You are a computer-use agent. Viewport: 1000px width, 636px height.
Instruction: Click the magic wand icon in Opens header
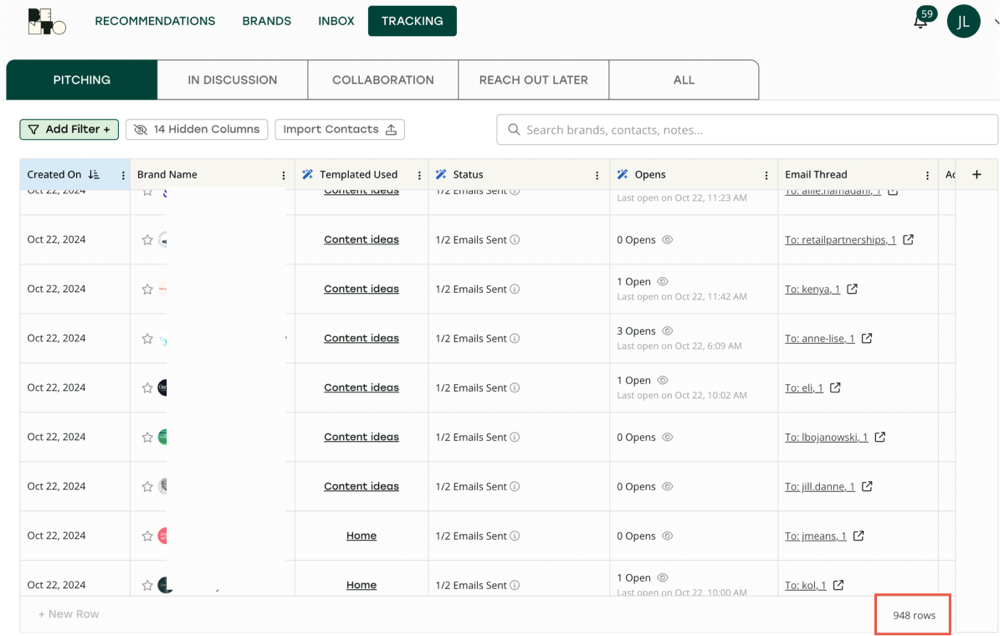click(x=622, y=174)
